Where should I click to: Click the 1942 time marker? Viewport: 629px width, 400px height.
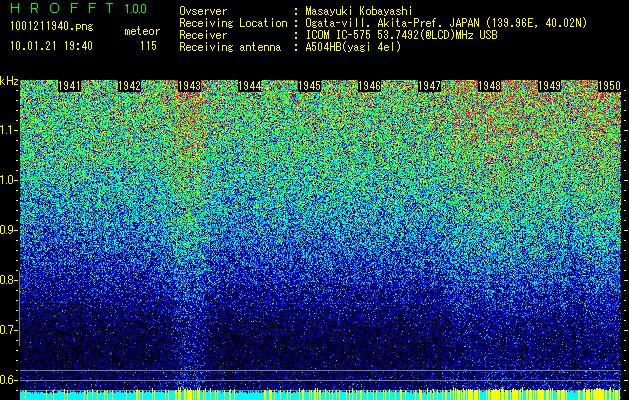pyautogui.click(x=130, y=86)
